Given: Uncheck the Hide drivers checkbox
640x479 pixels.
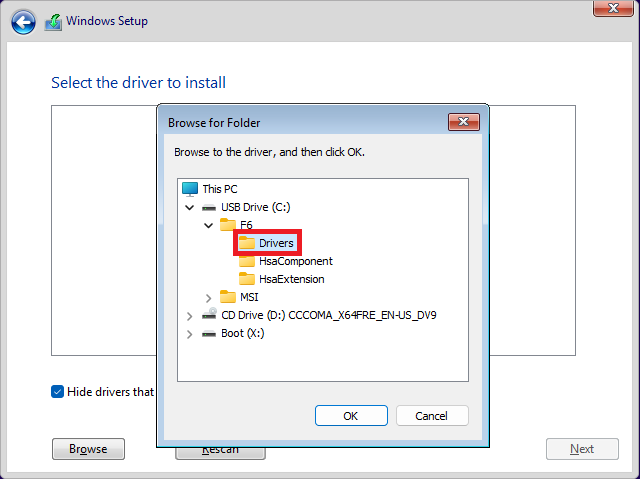Looking at the screenshot, I should (57, 392).
